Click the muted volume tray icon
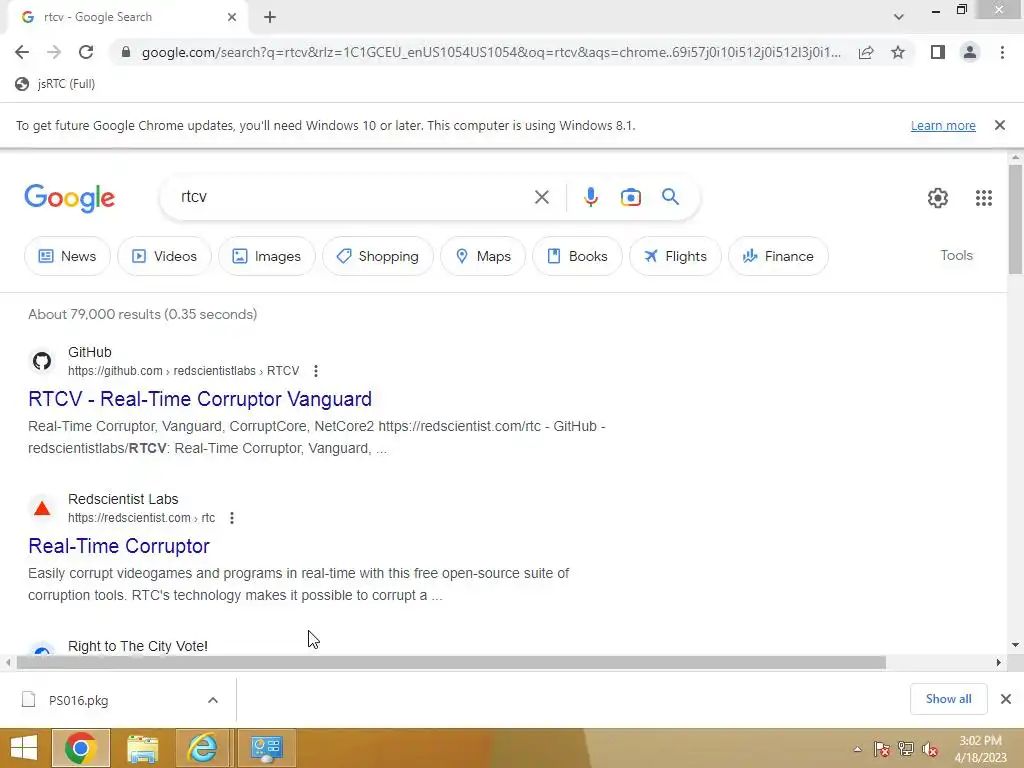 click(930, 749)
